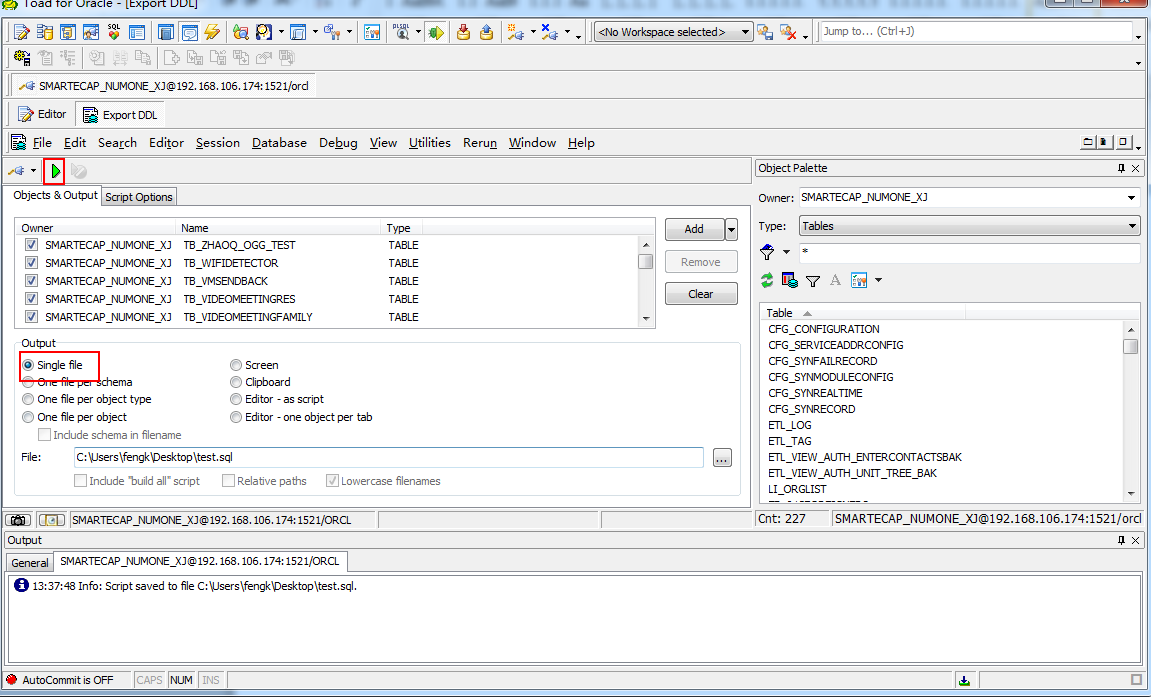This screenshot has width=1151, height=697.
Task: Expand the dropdown arrow beside capped filter icon
Action: (786, 252)
